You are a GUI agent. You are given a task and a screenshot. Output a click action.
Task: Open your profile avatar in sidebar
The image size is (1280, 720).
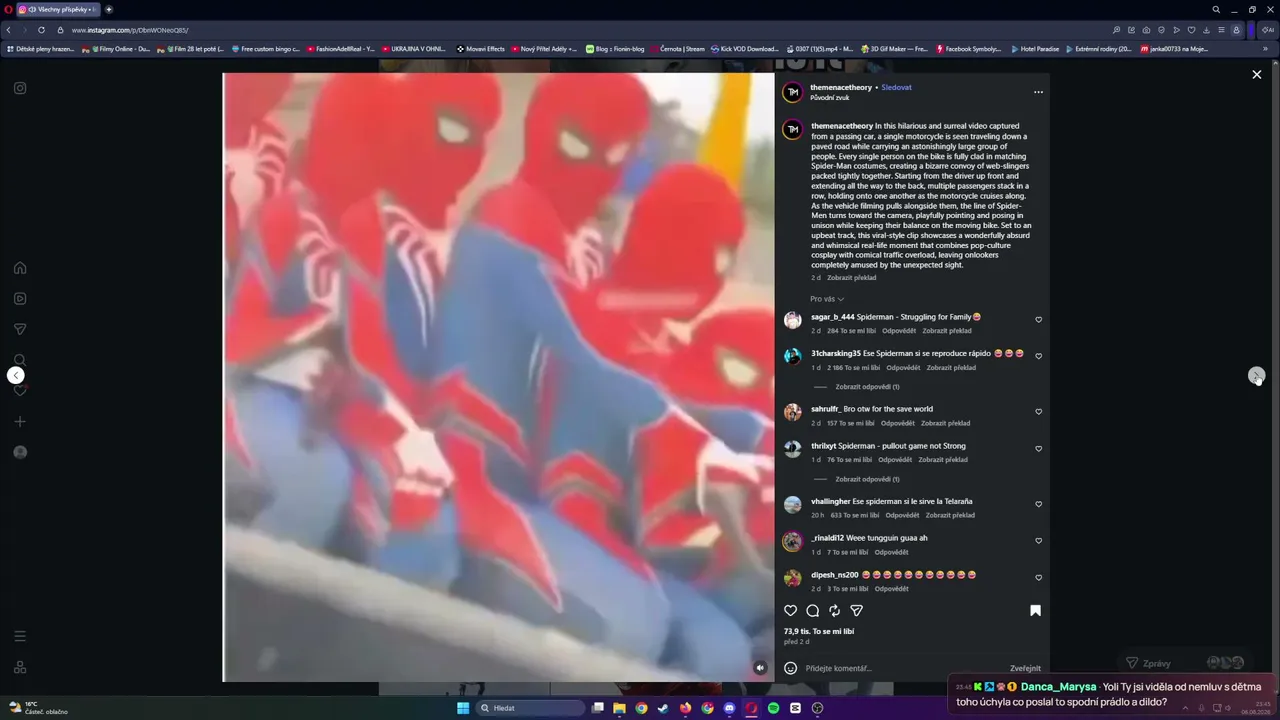click(x=20, y=452)
